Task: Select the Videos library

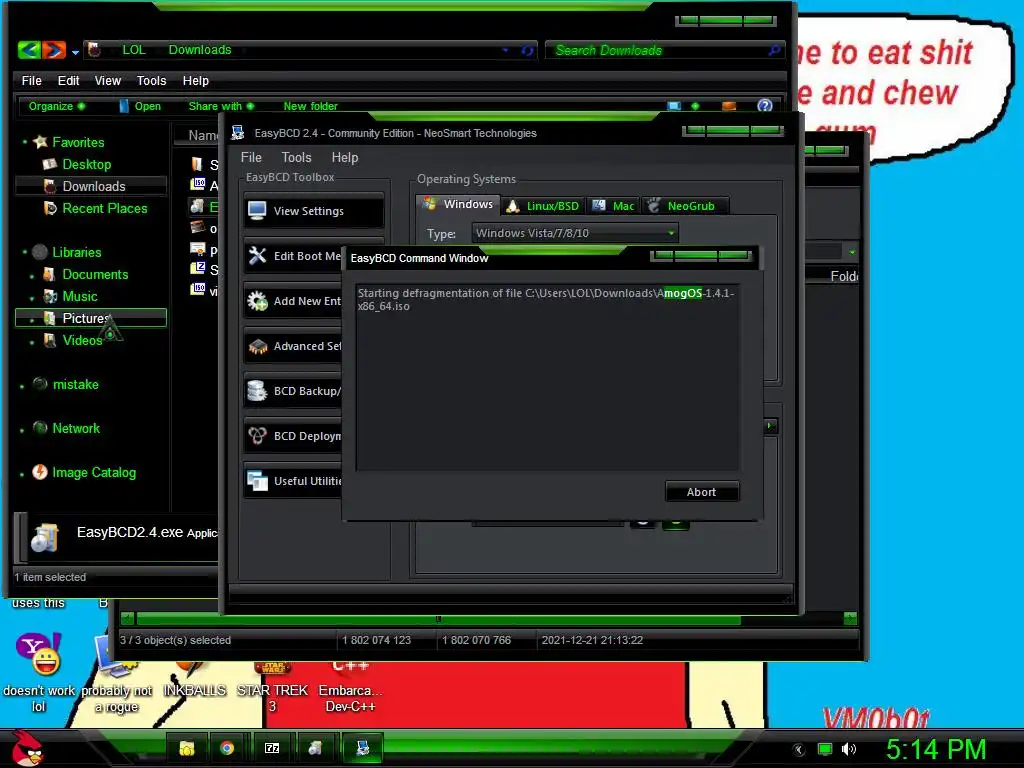Action: point(82,340)
